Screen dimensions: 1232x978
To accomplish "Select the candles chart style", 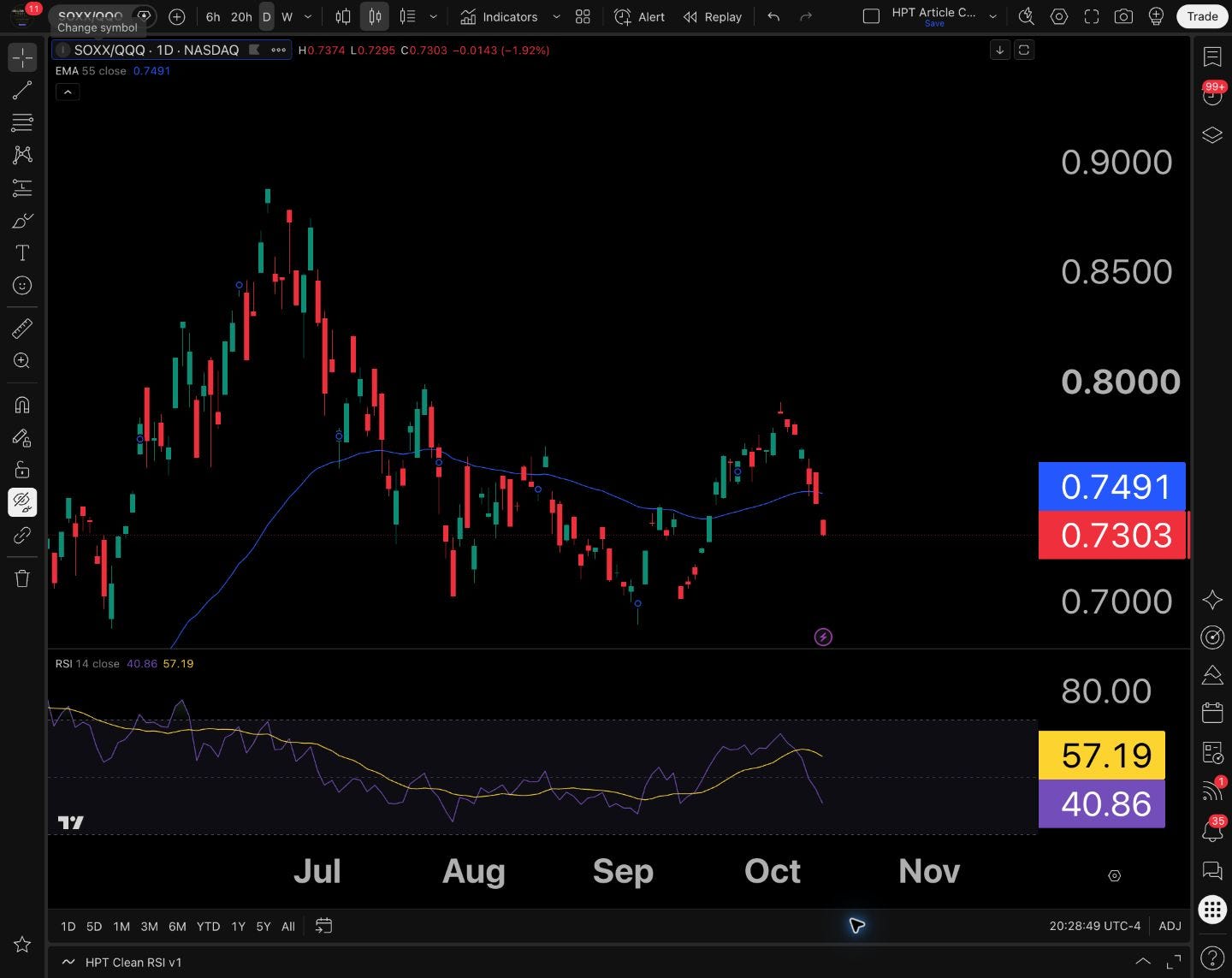I will click(x=375, y=16).
